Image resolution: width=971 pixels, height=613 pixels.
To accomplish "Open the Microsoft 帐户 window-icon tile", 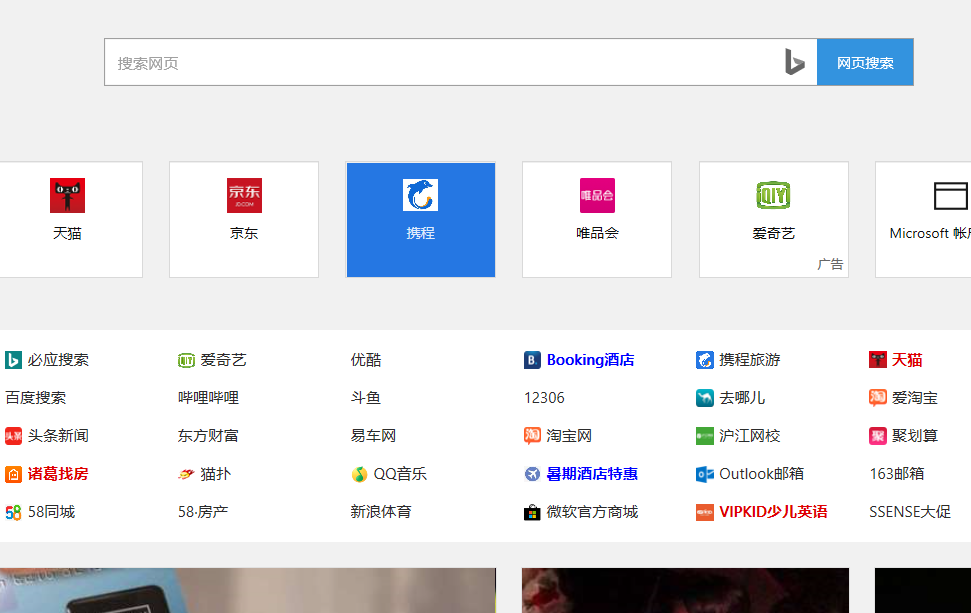I will [x=923, y=220].
